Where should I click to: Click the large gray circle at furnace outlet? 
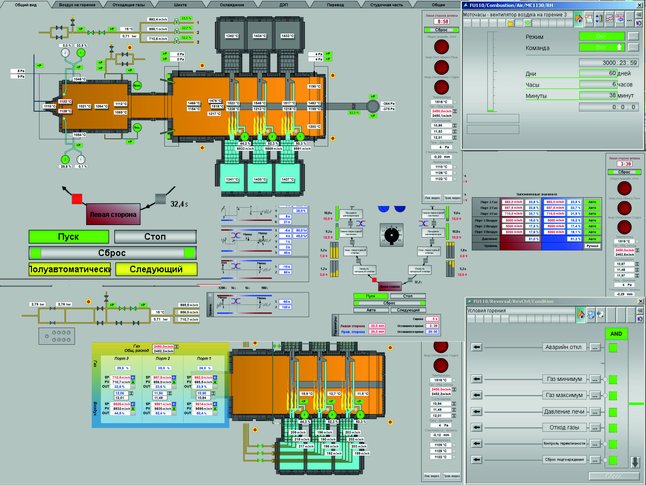click(372, 106)
